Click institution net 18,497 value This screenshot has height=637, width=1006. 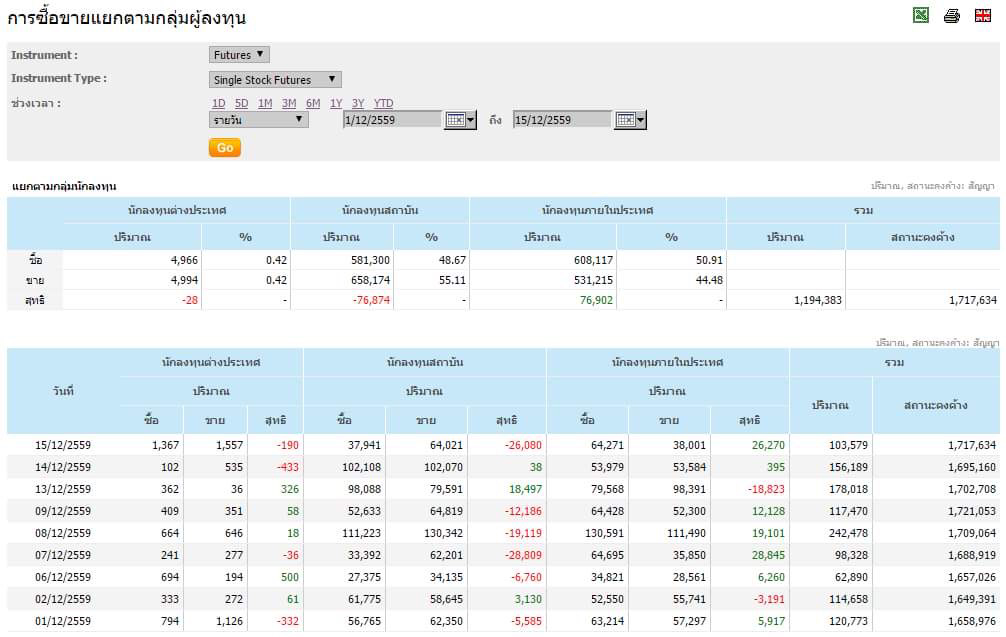[x=525, y=489]
